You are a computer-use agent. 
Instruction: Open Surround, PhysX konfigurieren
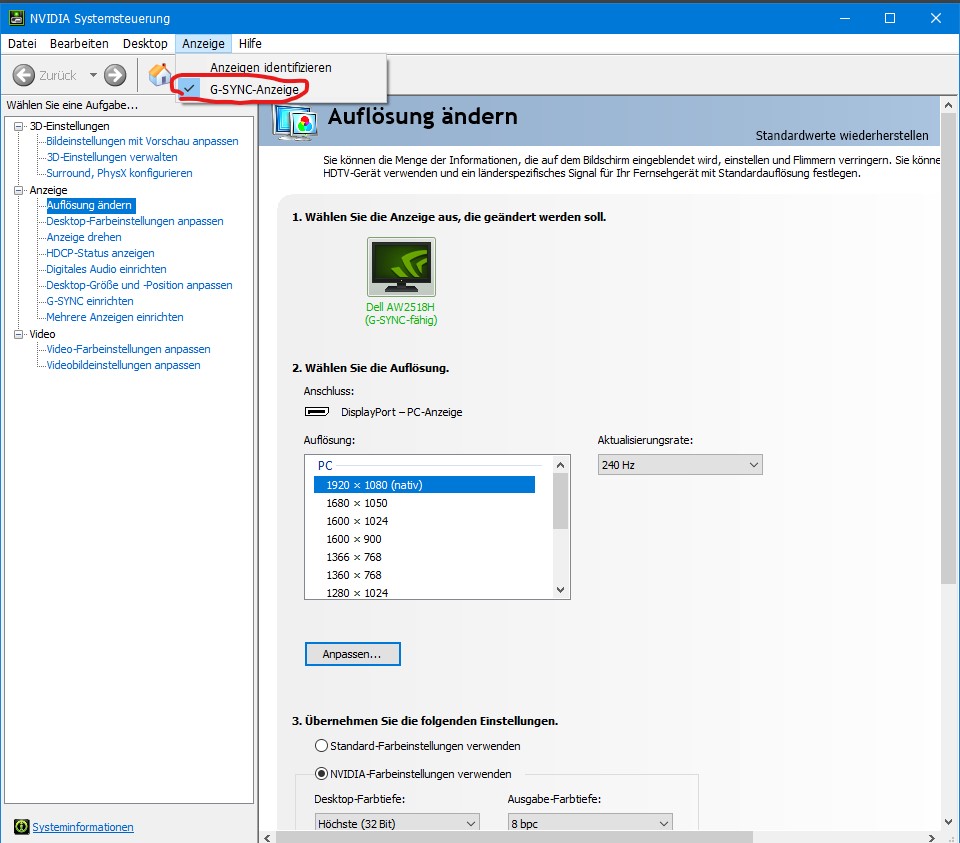119,173
